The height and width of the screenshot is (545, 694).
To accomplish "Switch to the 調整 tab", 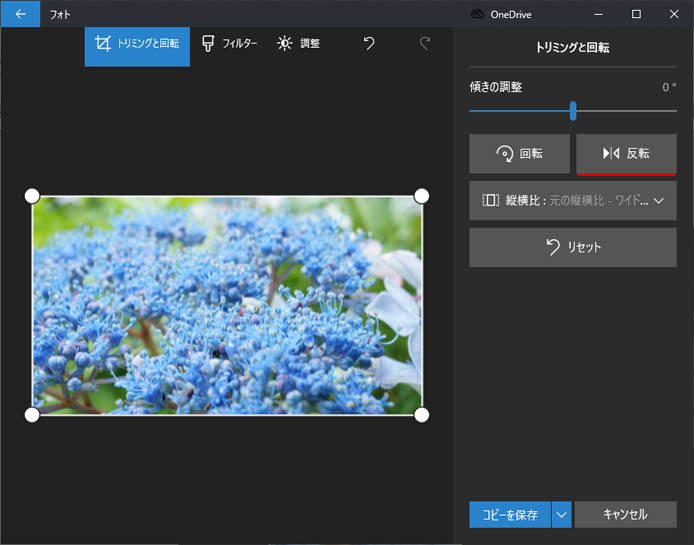I will coord(298,43).
